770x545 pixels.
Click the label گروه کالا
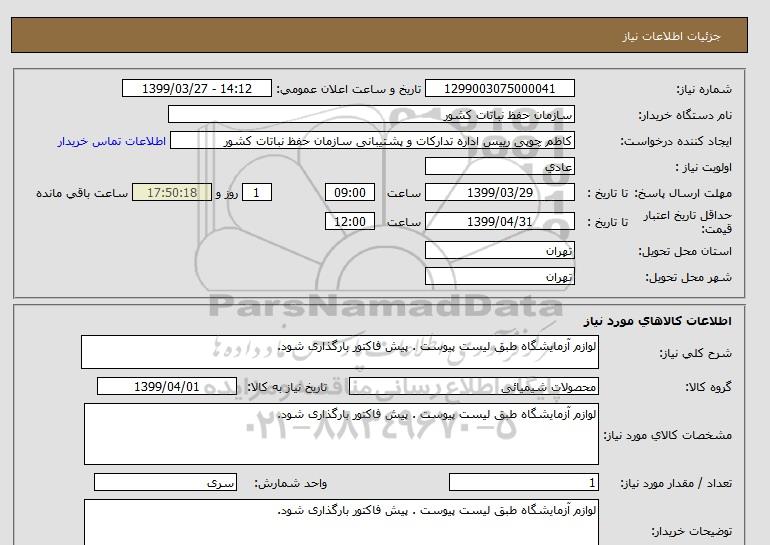click(x=709, y=387)
